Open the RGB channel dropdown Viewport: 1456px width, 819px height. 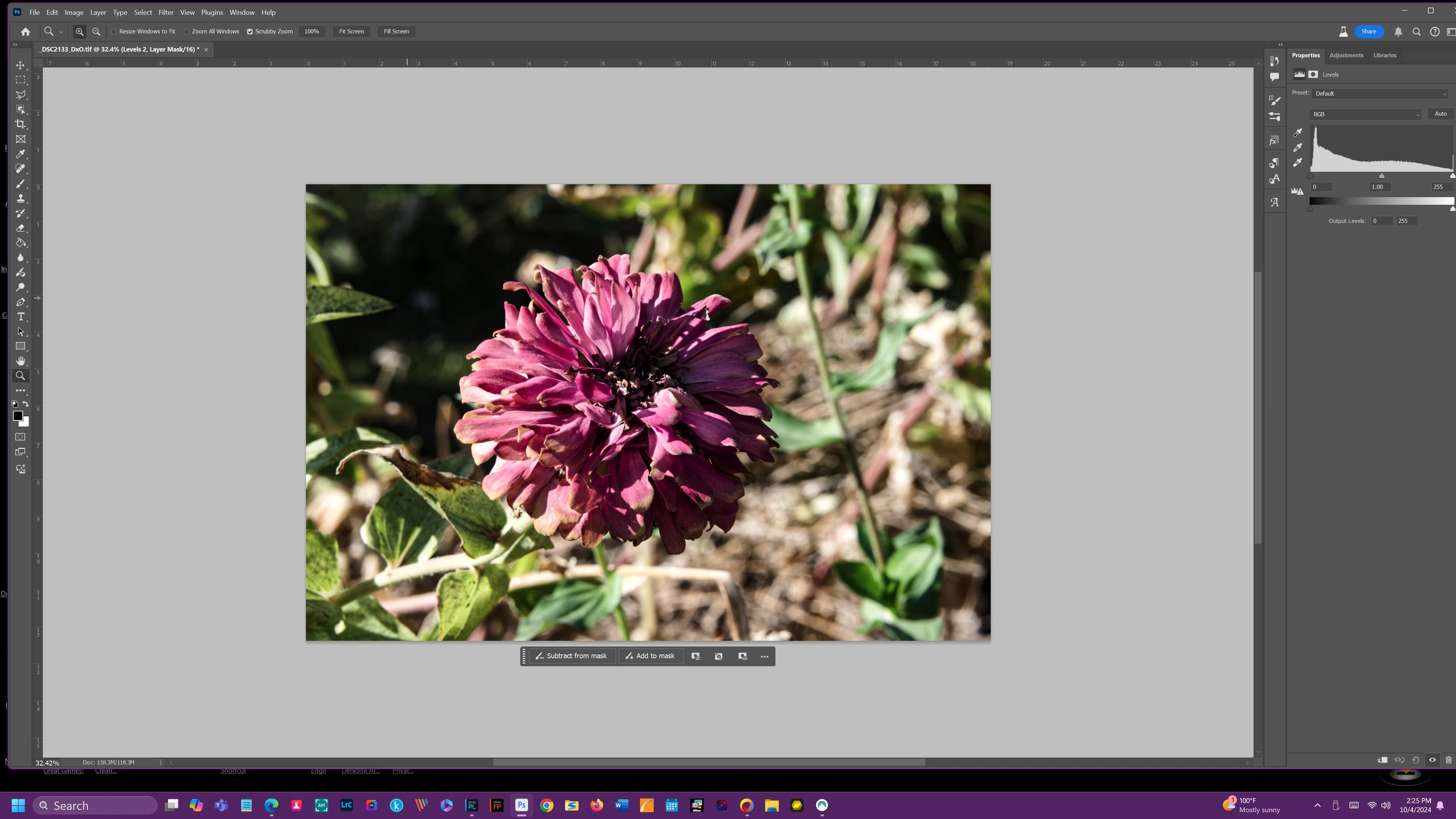[1365, 115]
